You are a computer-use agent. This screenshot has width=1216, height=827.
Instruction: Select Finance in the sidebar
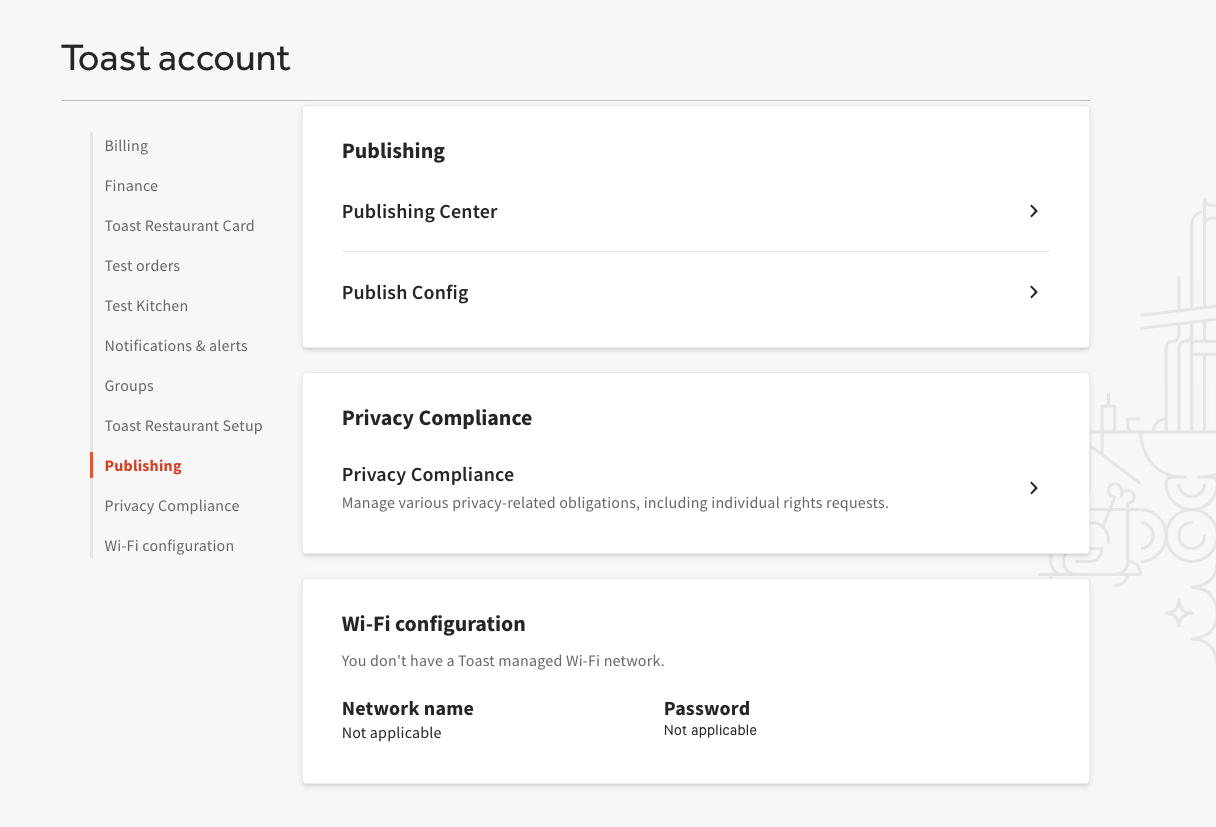(x=131, y=185)
